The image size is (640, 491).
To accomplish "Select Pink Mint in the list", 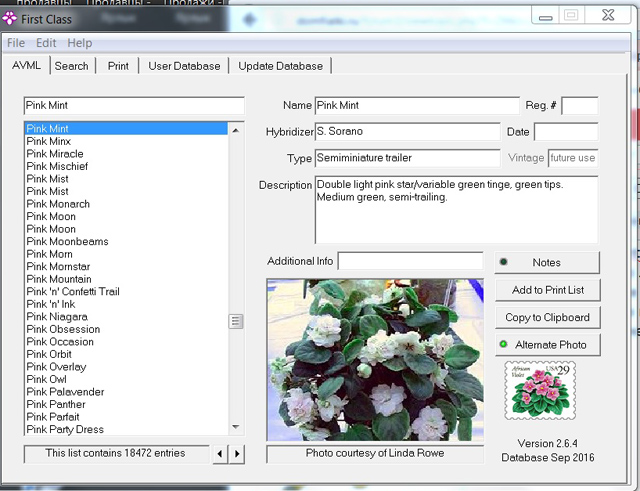I will click(126, 129).
